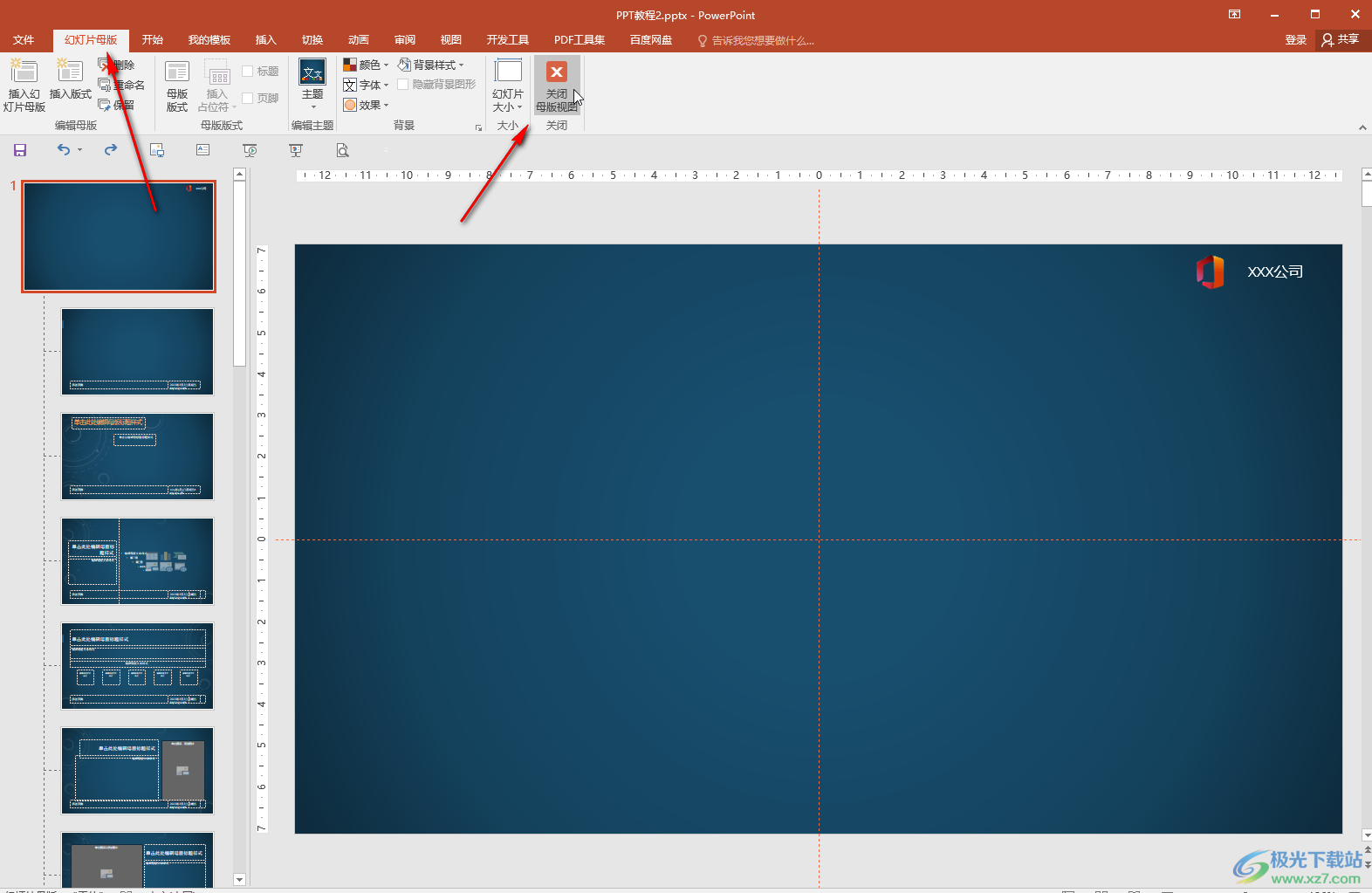Switch to the Review (审阅) tab
Screen dimensions: 1372x893
405,40
